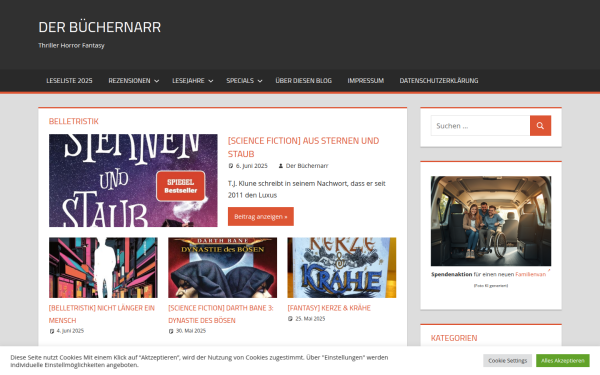Image resolution: width=600 pixels, height=375 pixels.
Task: Open the Lesejahre menu label
Action: 188,81
